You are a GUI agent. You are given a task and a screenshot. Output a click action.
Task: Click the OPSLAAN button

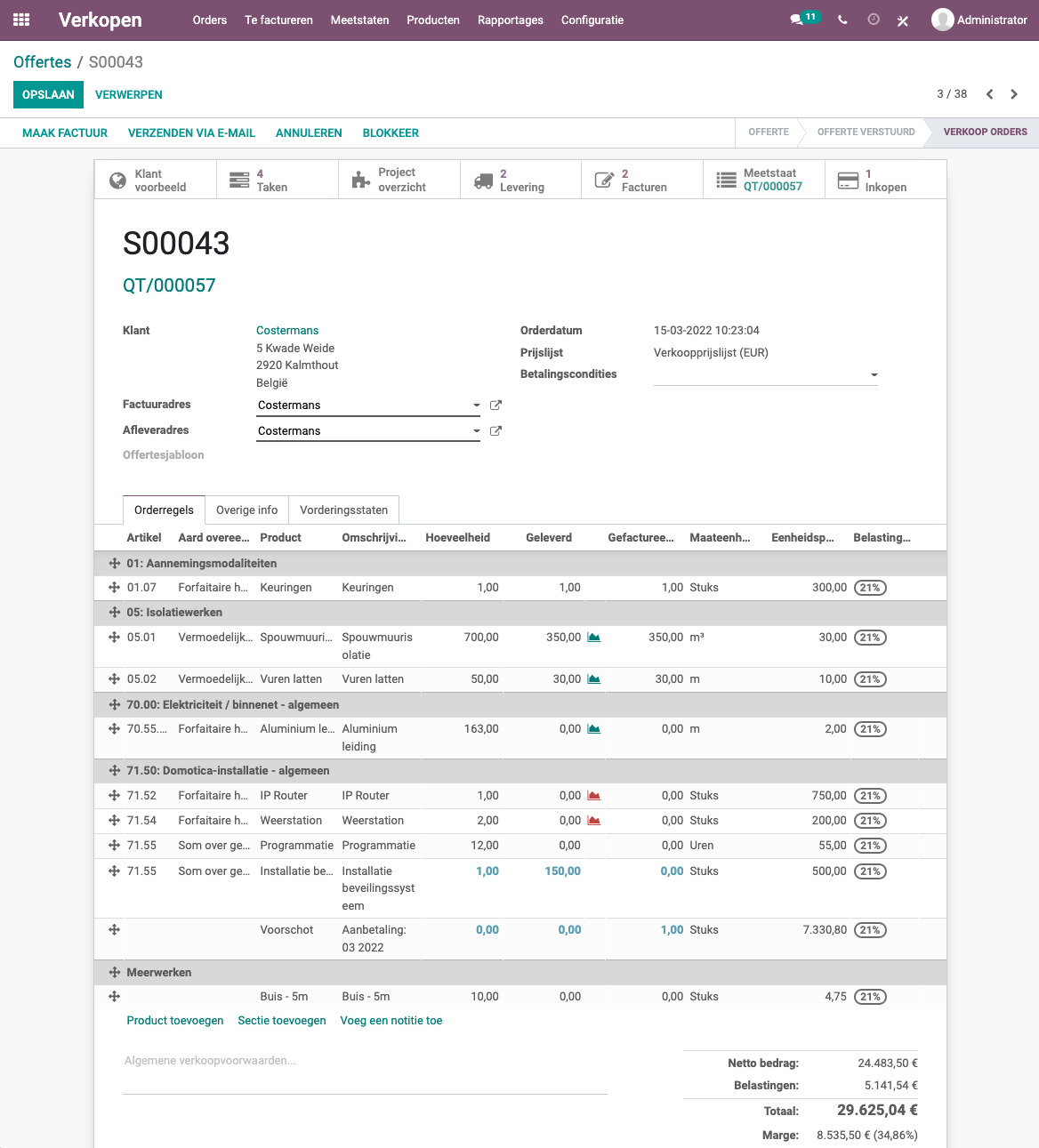48,94
